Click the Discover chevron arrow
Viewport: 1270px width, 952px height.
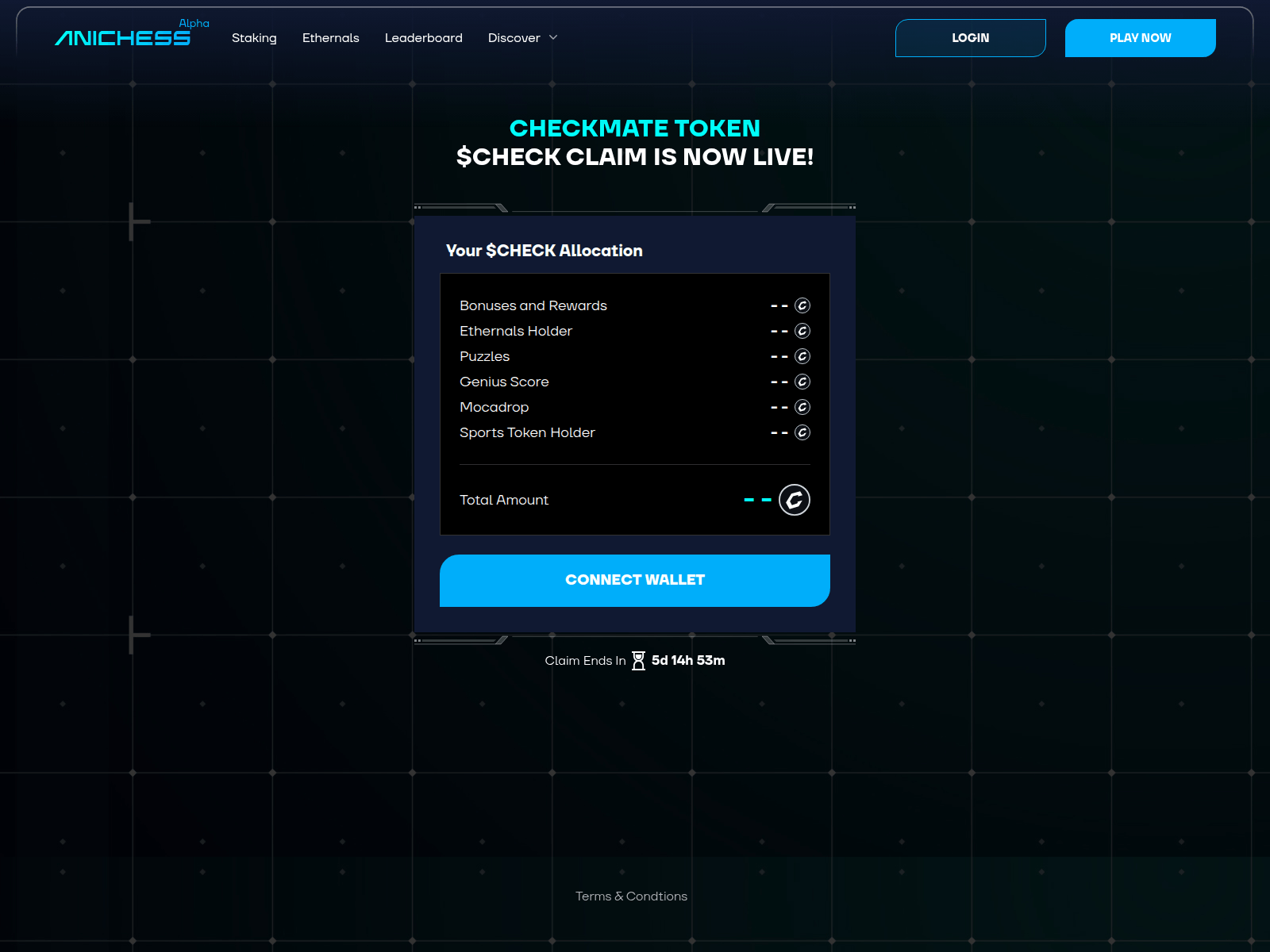pos(553,37)
